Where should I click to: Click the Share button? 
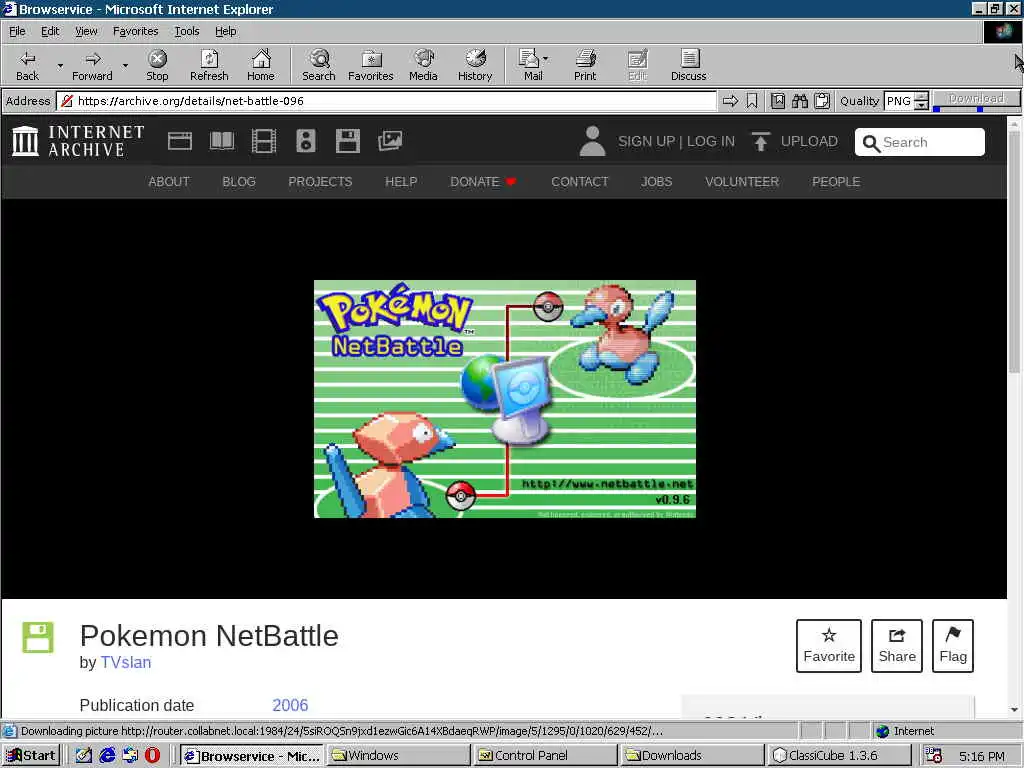coord(897,646)
